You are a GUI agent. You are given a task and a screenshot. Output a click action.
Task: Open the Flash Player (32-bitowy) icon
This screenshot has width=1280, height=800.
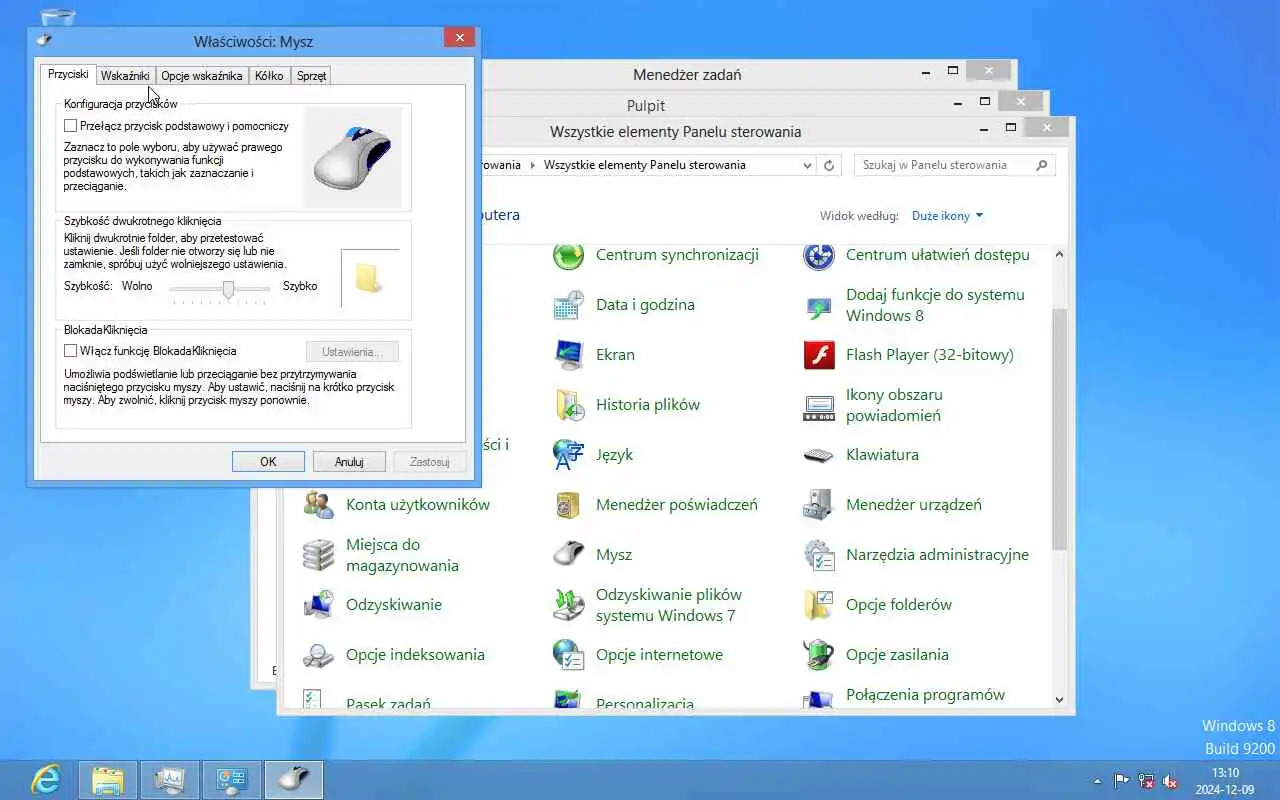tap(819, 355)
